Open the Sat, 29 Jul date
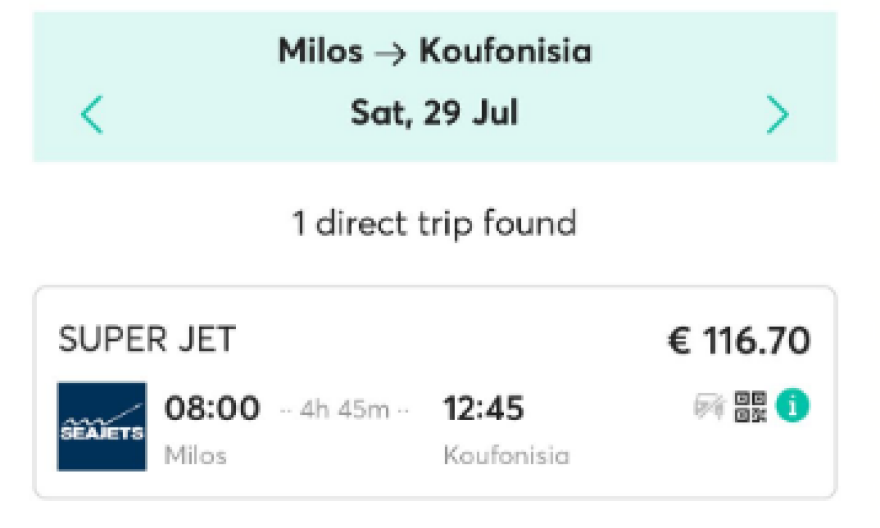 coord(434,113)
